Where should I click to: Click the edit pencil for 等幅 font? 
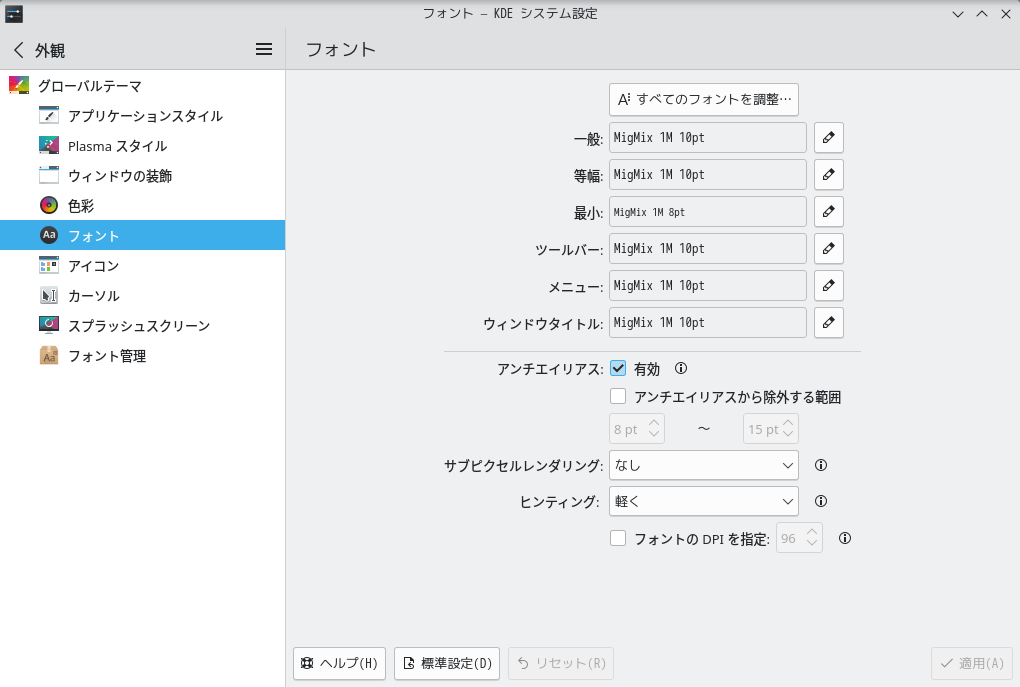(828, 175)
